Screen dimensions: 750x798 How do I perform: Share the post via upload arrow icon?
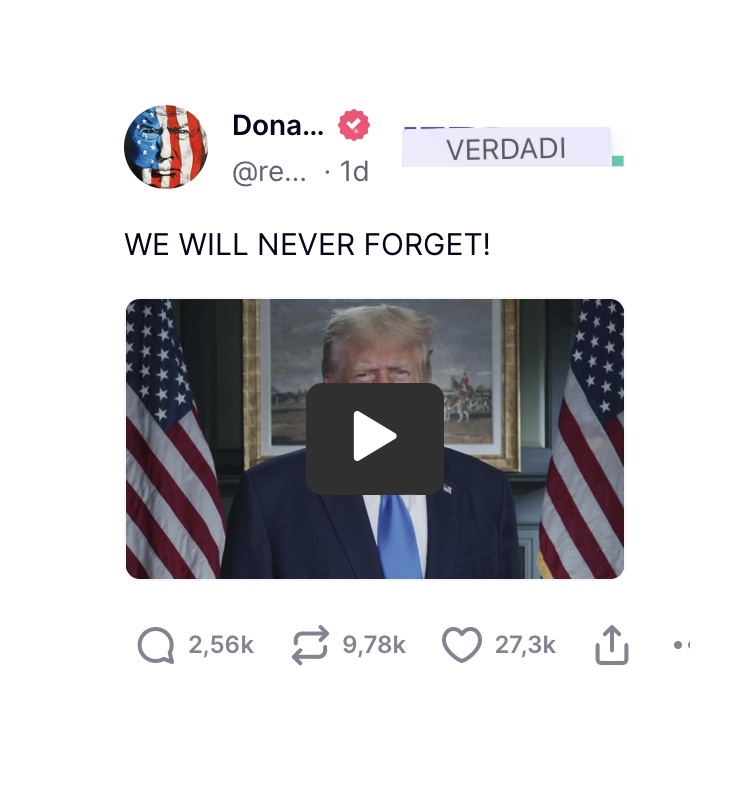612,645
